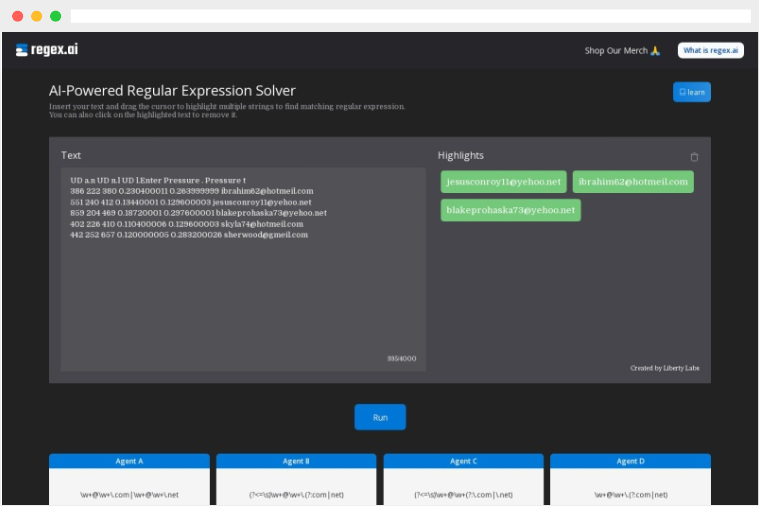Click the red macOS close window button

click(17, 16)
